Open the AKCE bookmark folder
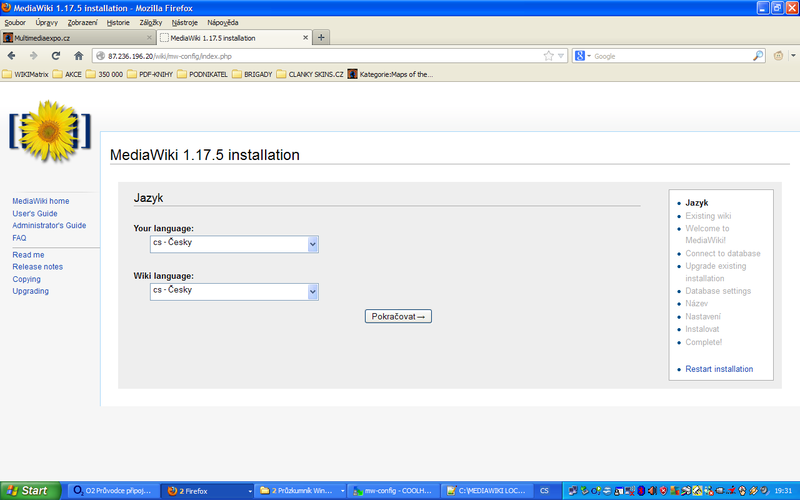Viewport: 800px width, 500px height. point(67,74)
